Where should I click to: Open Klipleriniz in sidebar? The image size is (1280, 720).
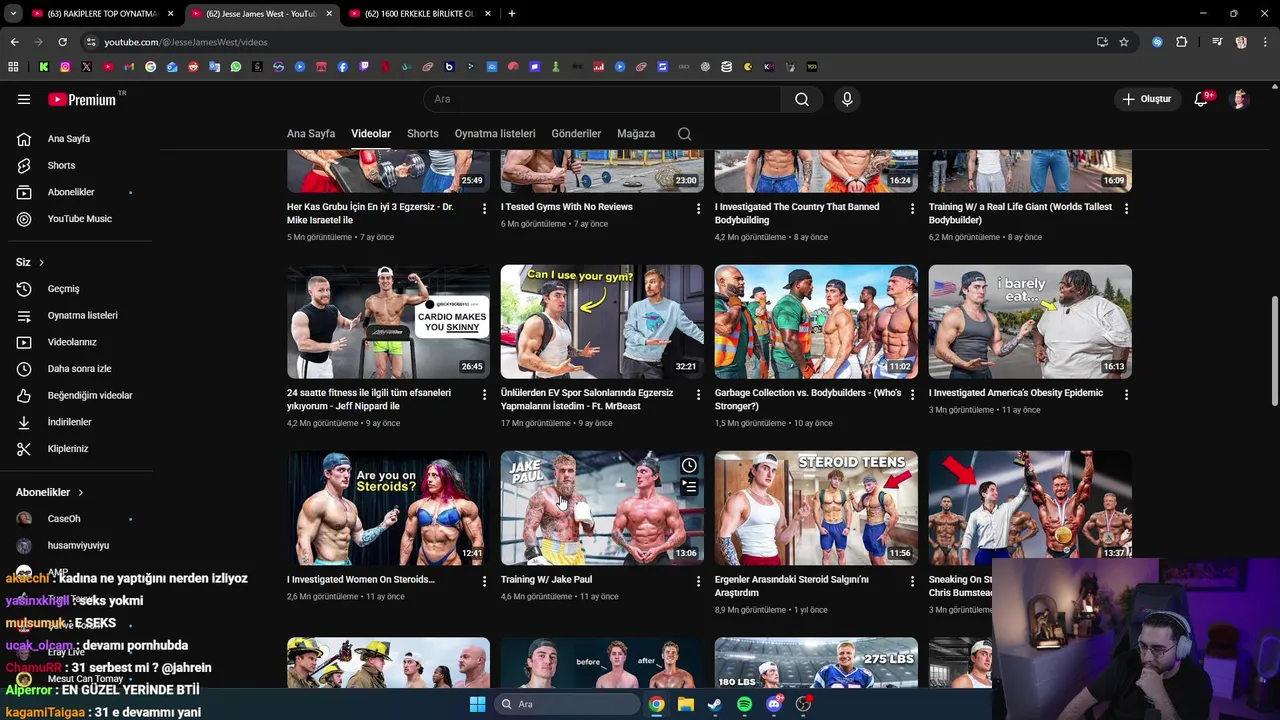point(80,449)
